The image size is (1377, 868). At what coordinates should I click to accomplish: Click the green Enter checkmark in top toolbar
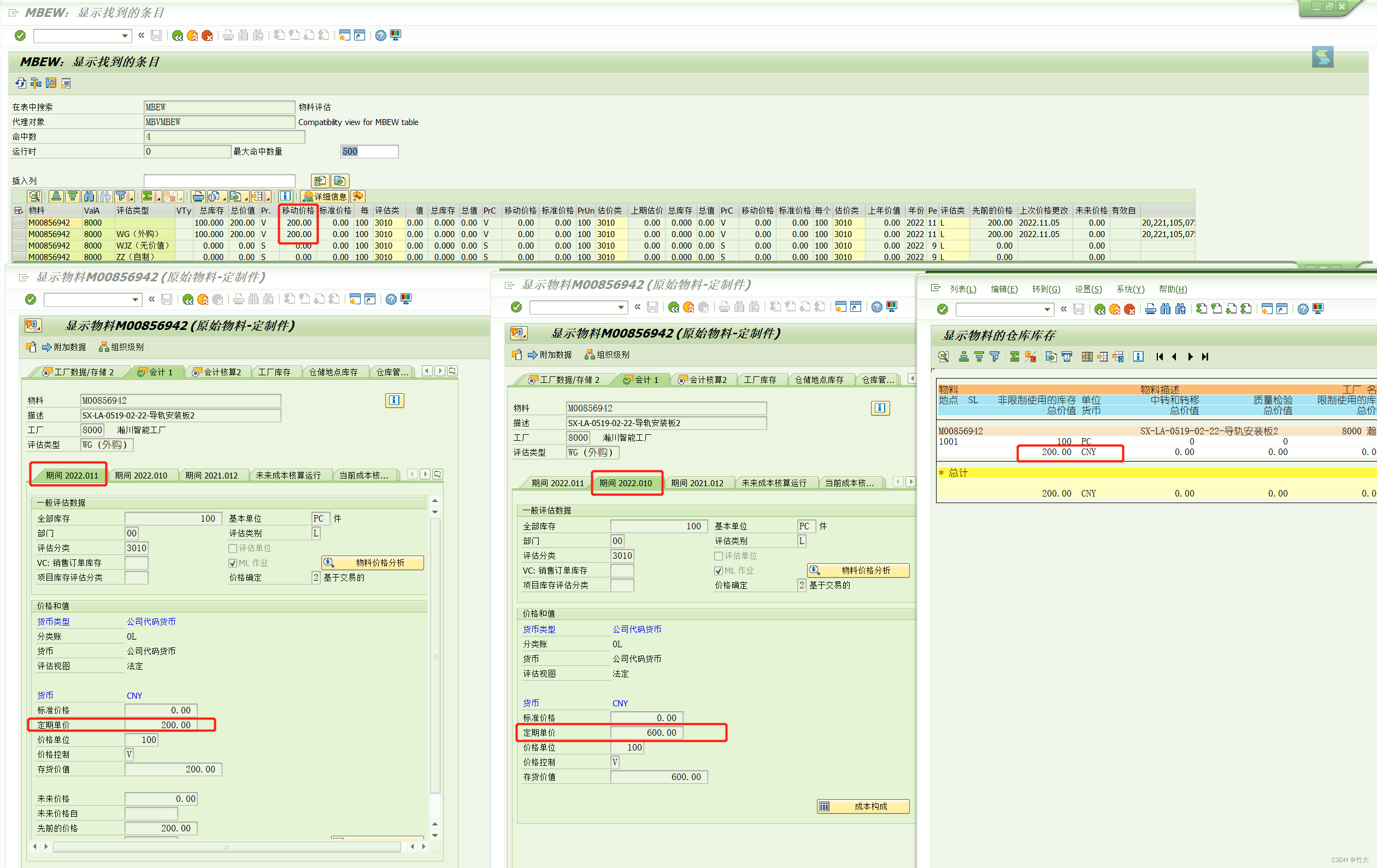pos(20,36)
